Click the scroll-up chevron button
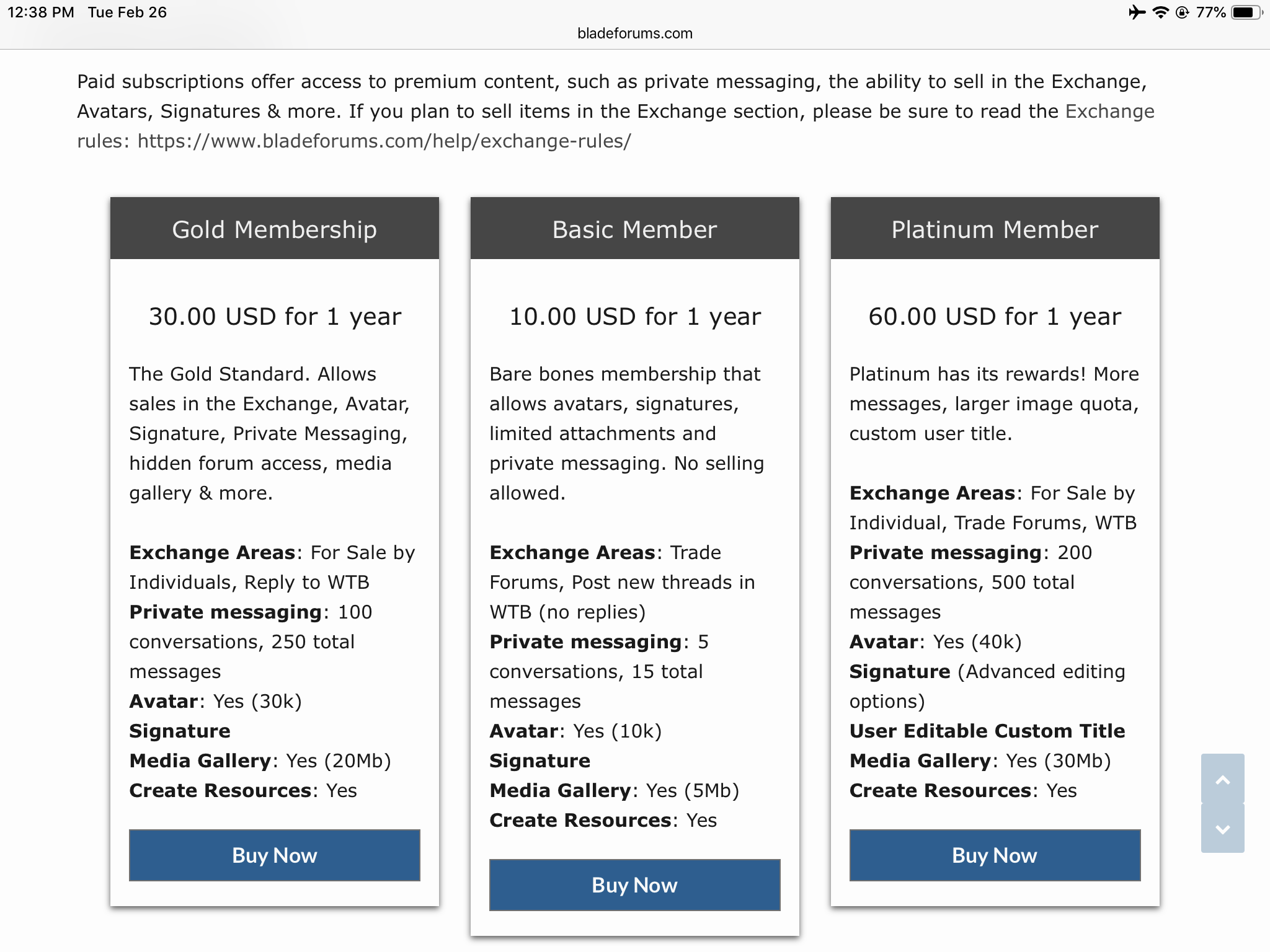This screenshot has width=1270, height=952. point(1222,780)
